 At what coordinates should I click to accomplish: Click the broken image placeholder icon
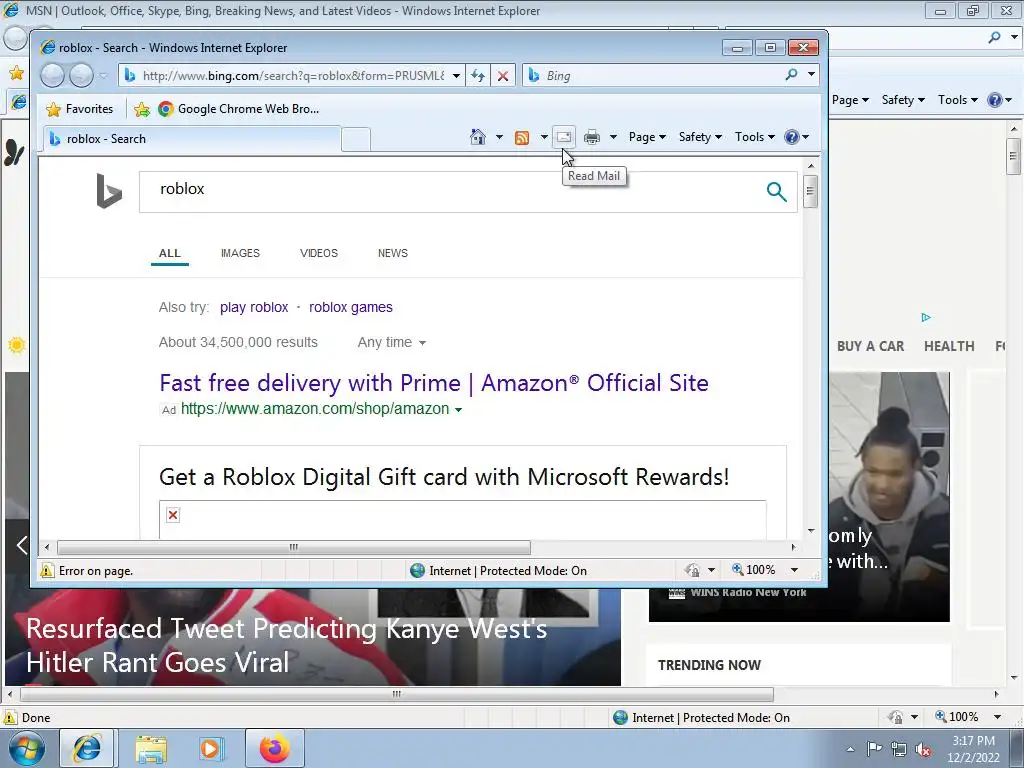click(x=173, y=515)
